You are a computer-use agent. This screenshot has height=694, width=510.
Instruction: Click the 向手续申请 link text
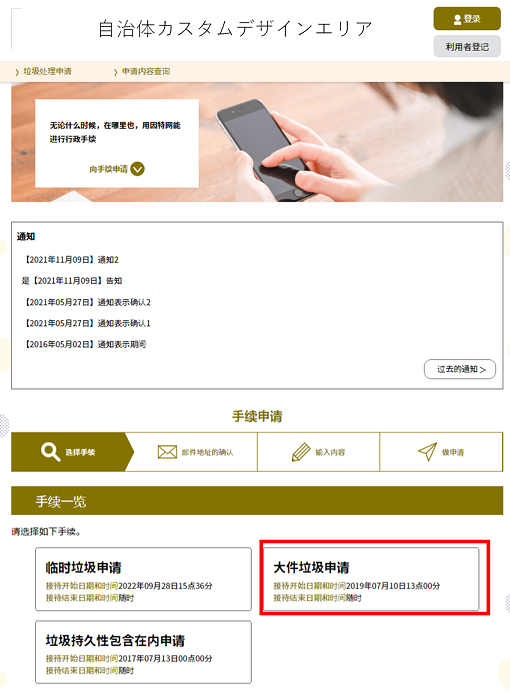pyautogui.click(x=108, y=169)
